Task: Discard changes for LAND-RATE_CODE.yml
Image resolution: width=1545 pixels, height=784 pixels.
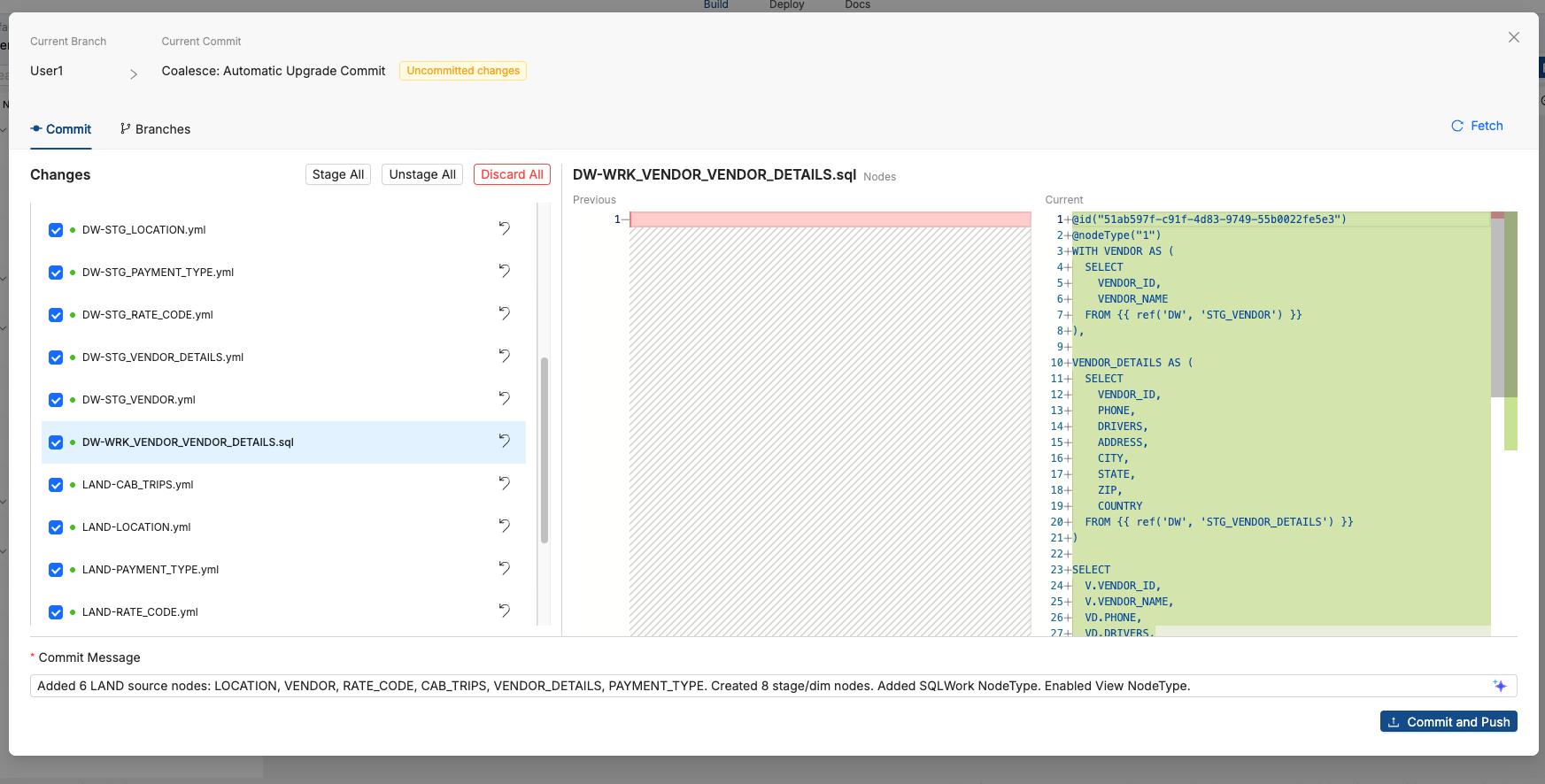Action: pyautogui.click(x=504, y=611)
